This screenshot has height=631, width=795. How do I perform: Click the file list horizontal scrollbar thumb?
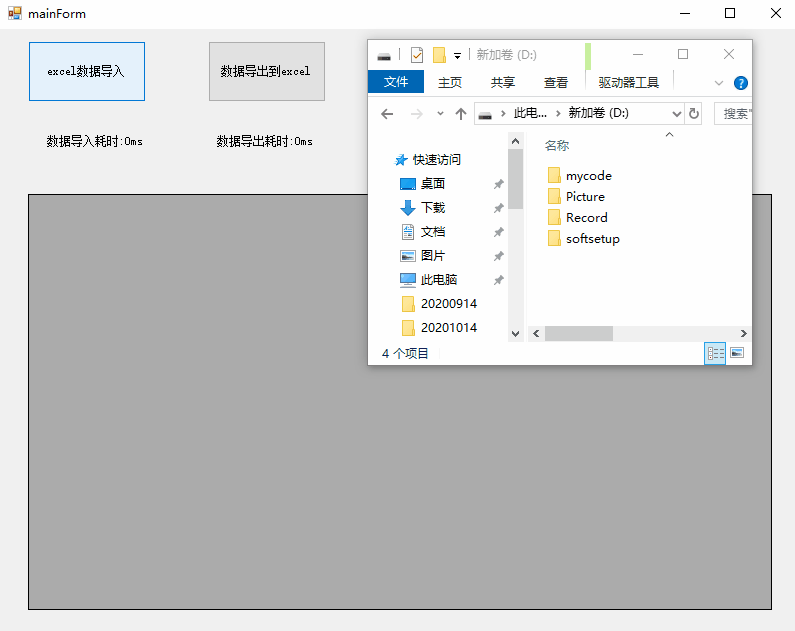click(x=579, y=333)
